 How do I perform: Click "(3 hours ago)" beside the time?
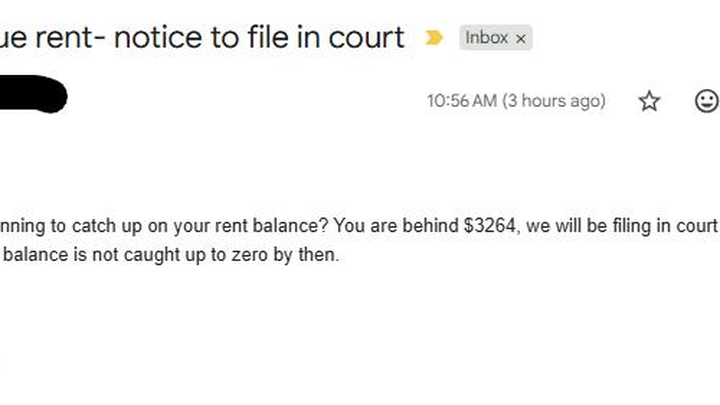554,101
